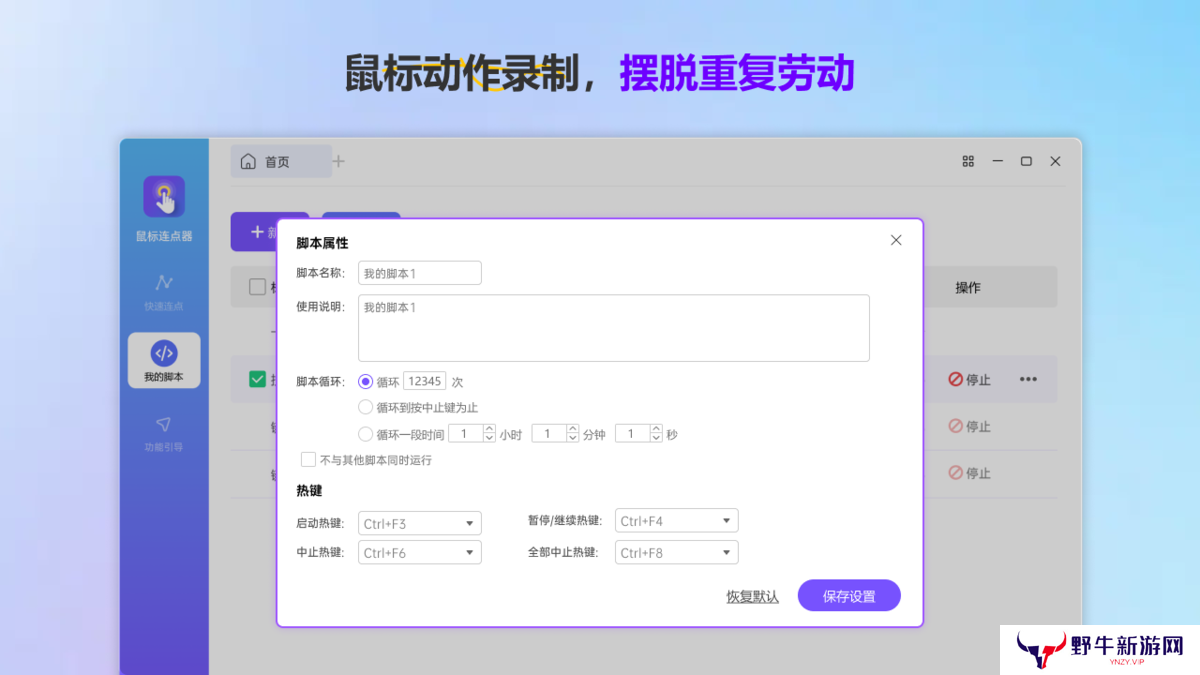
Task: Click the 操作 column header
Action: click(x=968, y=288)
